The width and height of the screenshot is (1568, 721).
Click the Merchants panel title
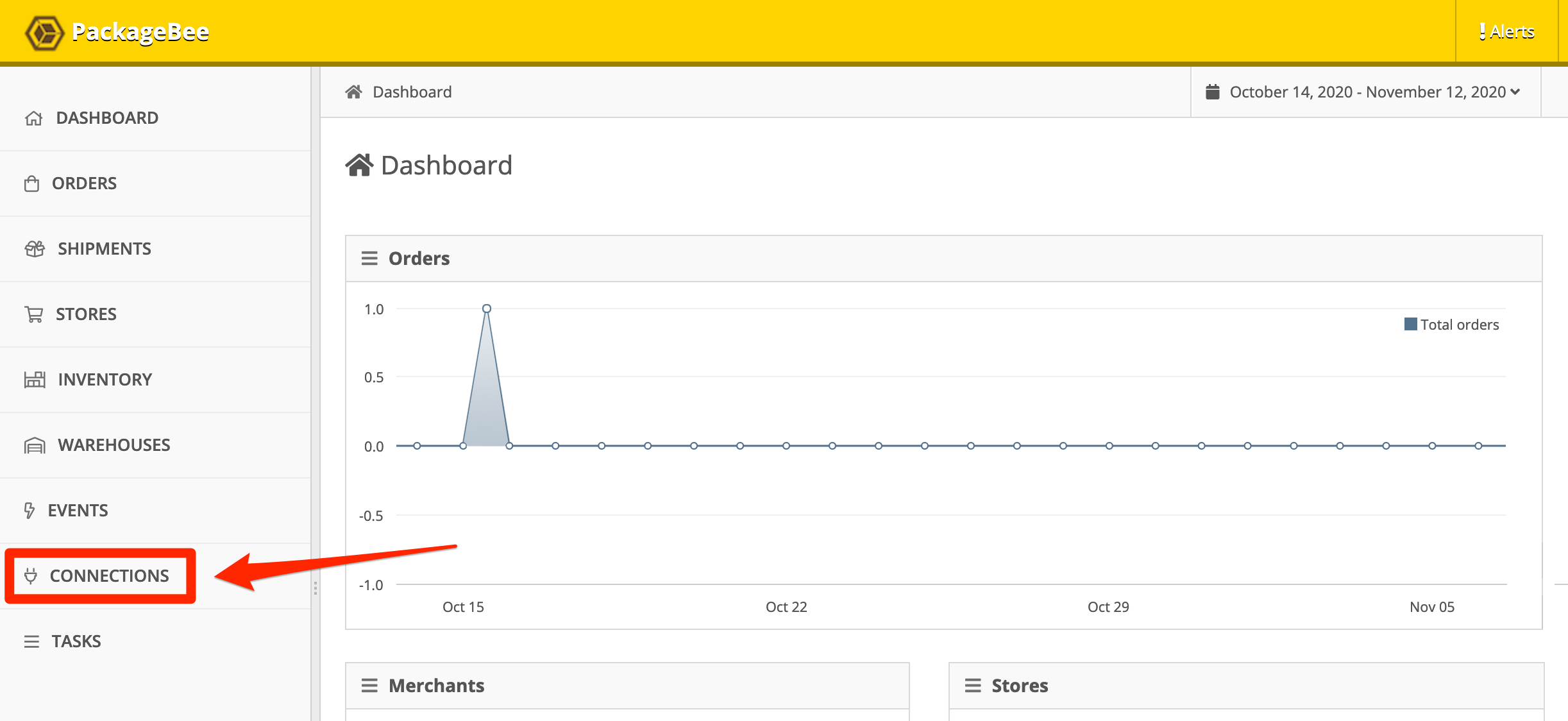tap(437, 686)
